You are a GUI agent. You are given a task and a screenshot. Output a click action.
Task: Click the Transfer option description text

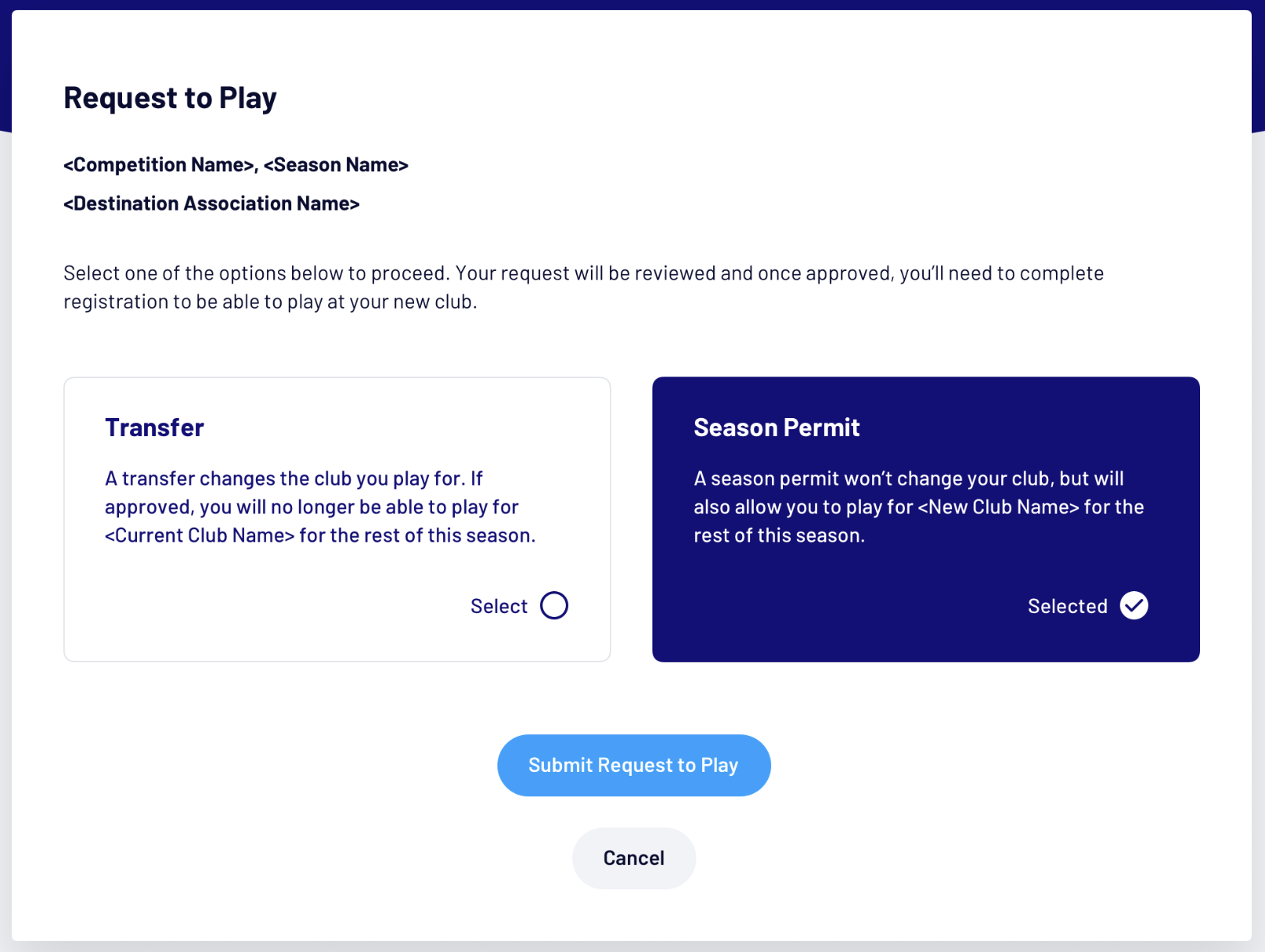click(x=313, y=507)
